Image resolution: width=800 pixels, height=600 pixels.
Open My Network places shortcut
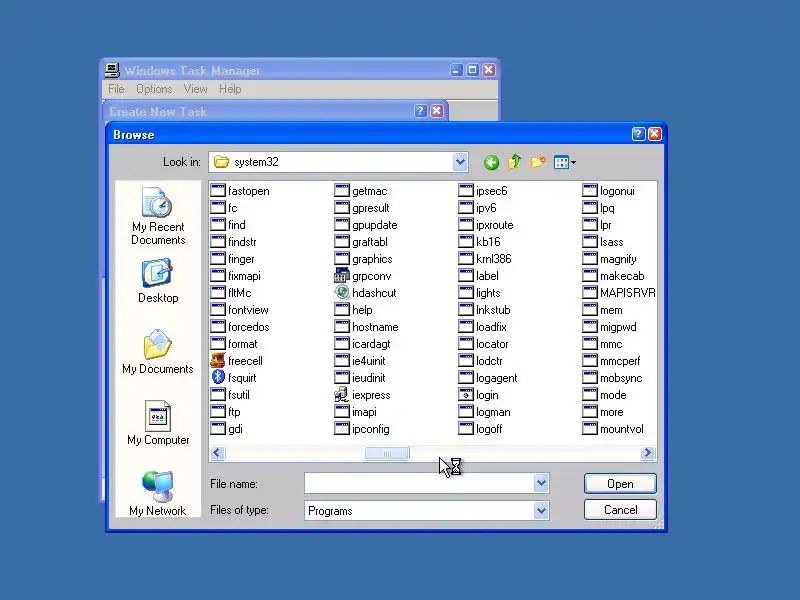(x=158, y=494)
